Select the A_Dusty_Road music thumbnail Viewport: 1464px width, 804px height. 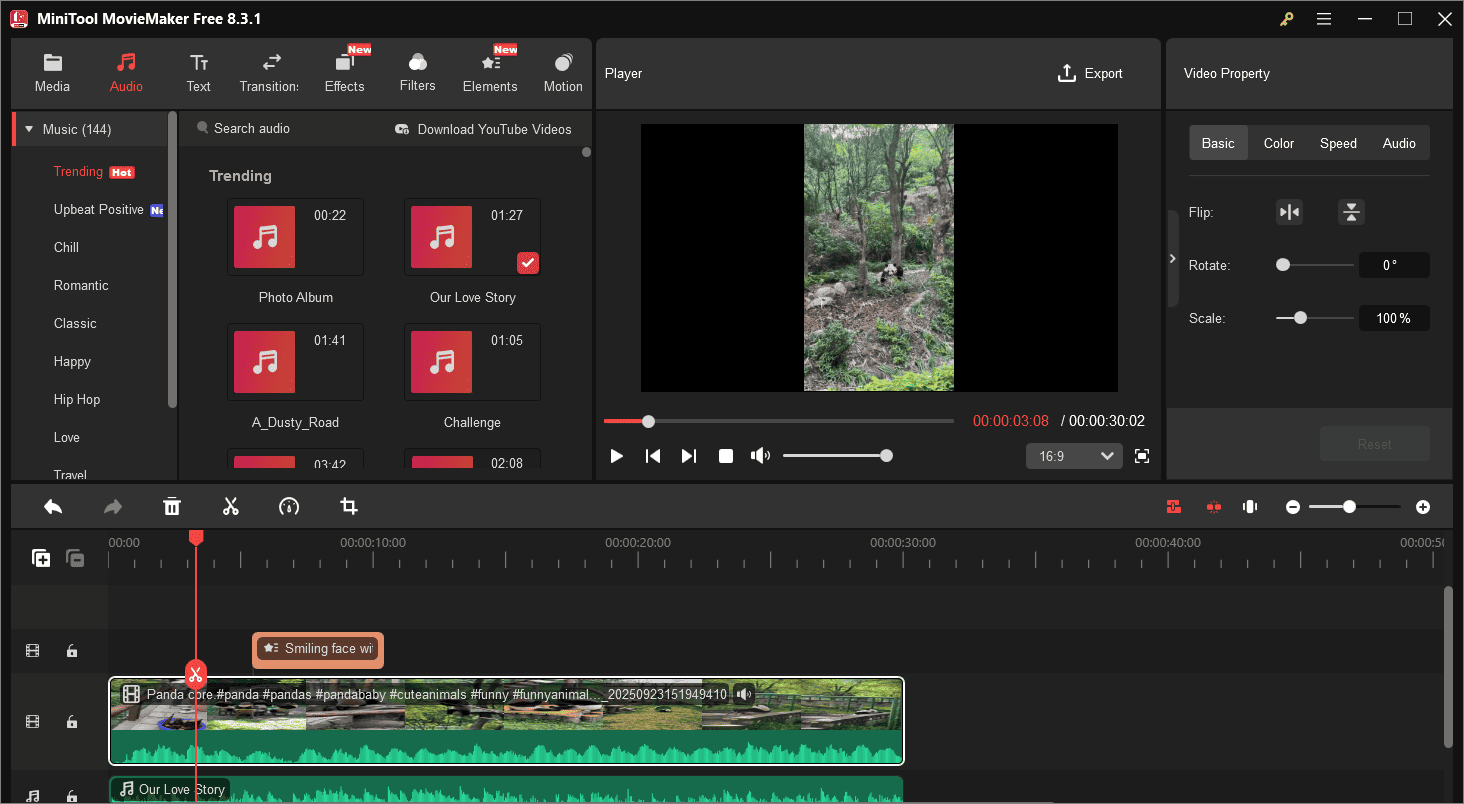point(295,362)
